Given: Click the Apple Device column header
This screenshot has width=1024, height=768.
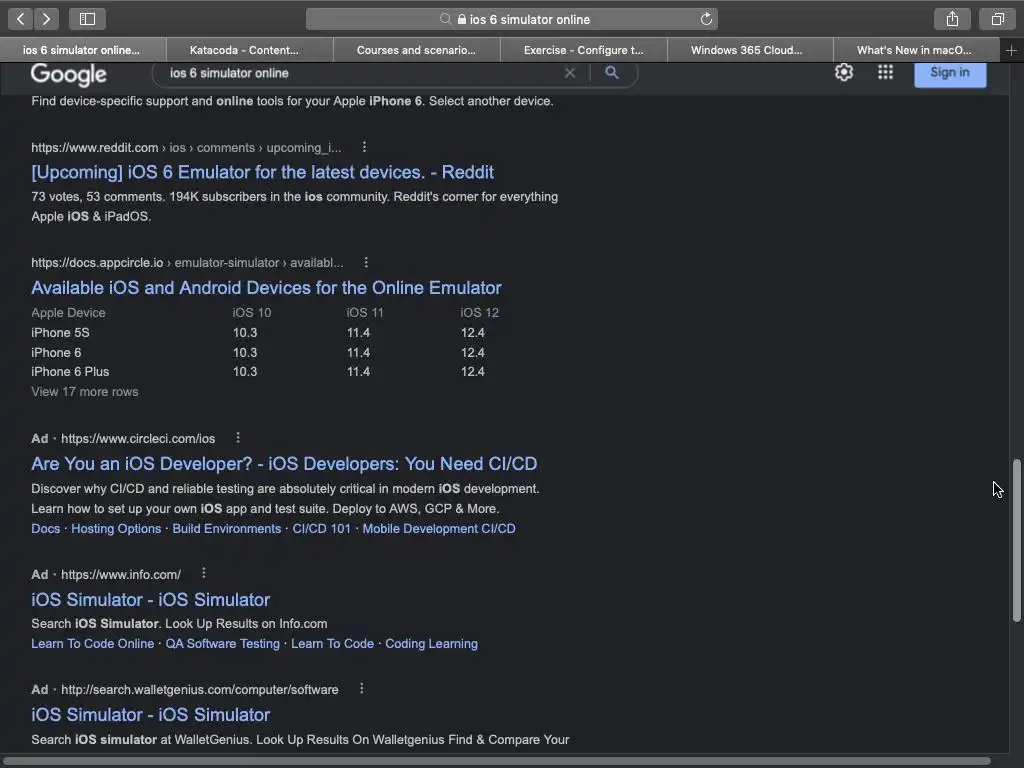Looking at the screenshot, I should (68, 313).
